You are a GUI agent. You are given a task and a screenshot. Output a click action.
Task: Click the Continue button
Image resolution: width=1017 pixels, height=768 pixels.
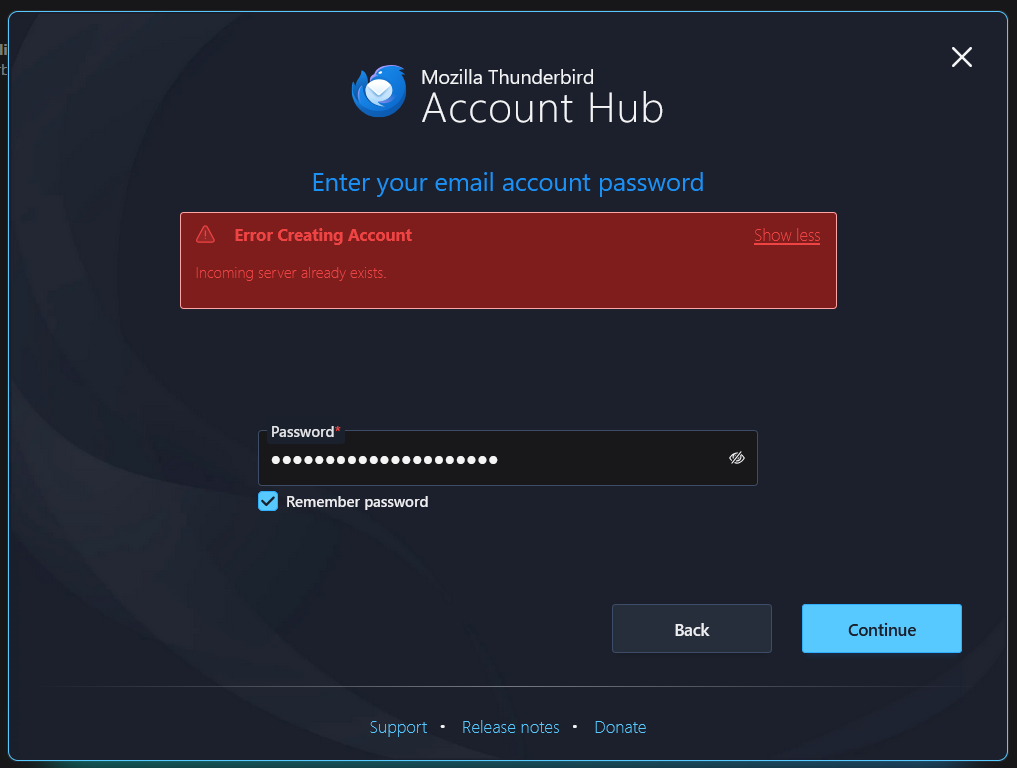click(881, 629)
